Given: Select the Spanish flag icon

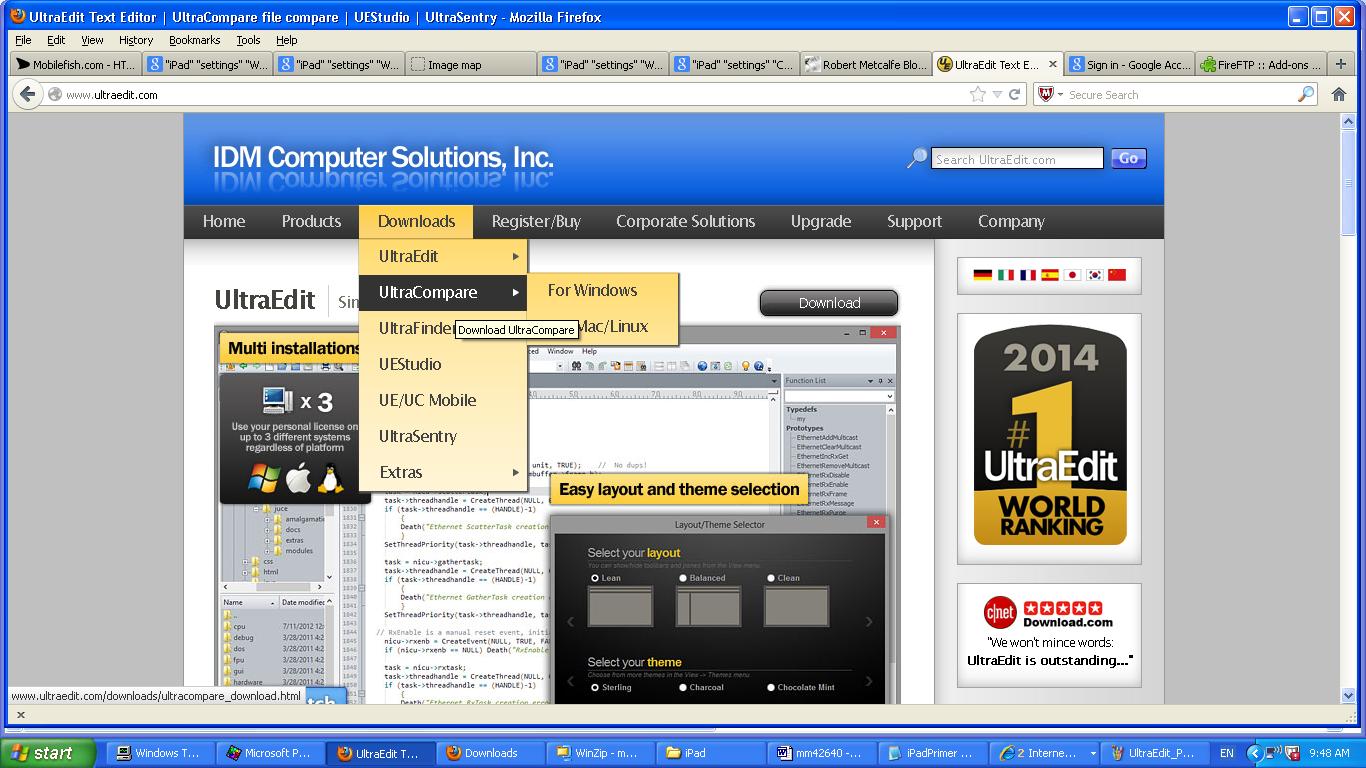Looking at the screenshot, I should click(1050, 275).
